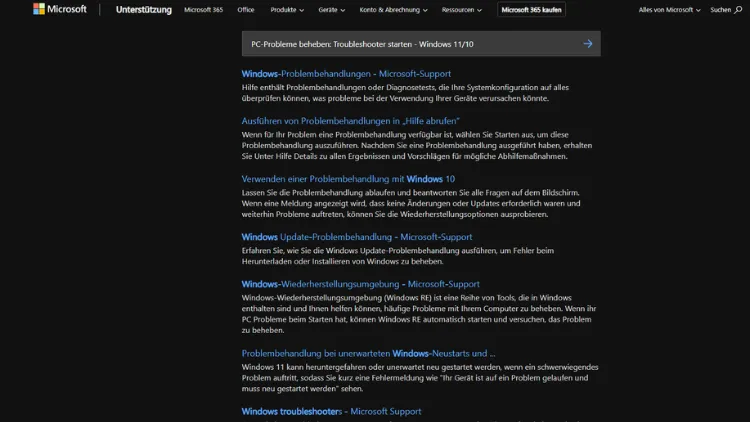Open Windows Update-Problembehandlung result link

pos(356,237)
